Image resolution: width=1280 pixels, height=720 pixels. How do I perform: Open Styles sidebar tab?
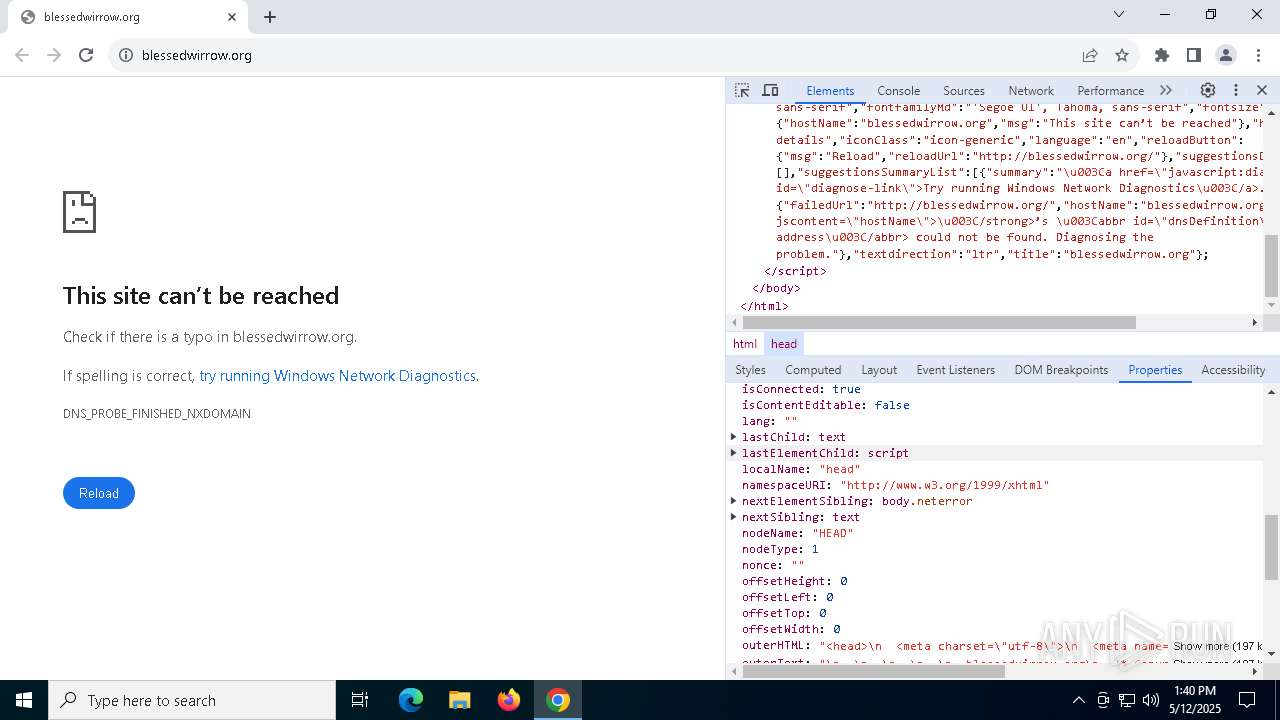[x=750, y=370]
